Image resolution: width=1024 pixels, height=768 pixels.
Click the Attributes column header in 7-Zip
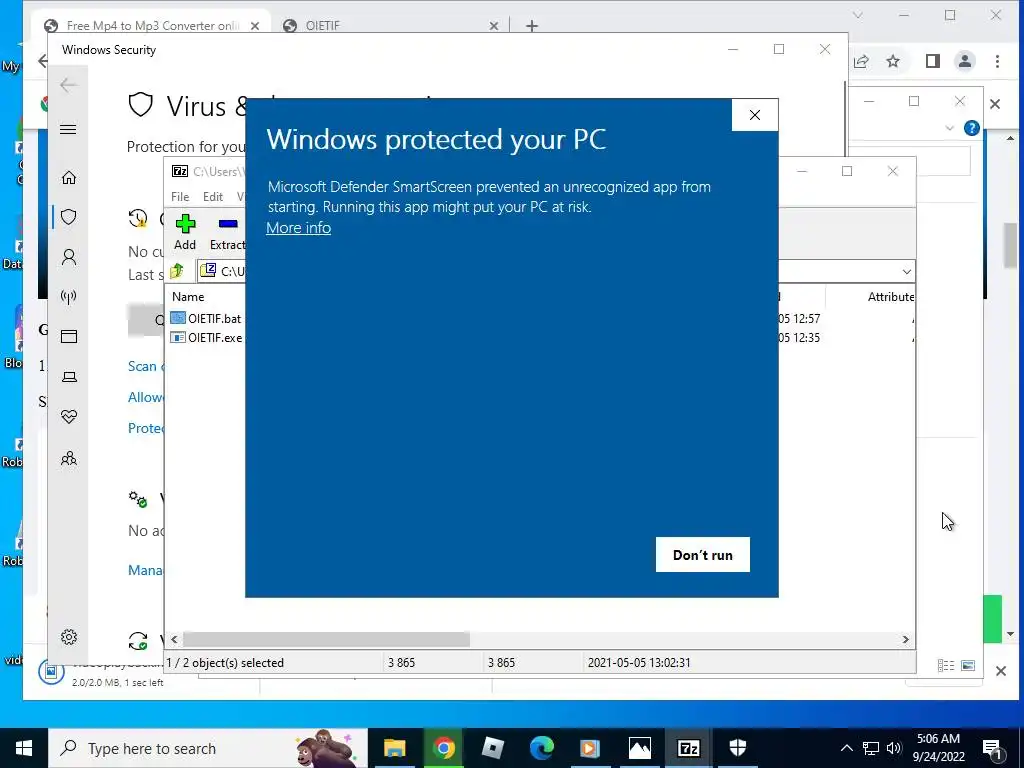pos(891,296)
